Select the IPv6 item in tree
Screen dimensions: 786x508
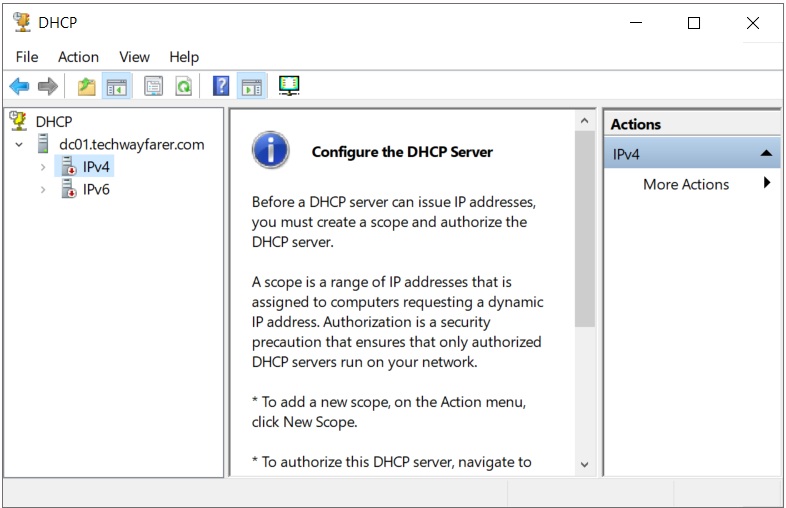point(96,190)
